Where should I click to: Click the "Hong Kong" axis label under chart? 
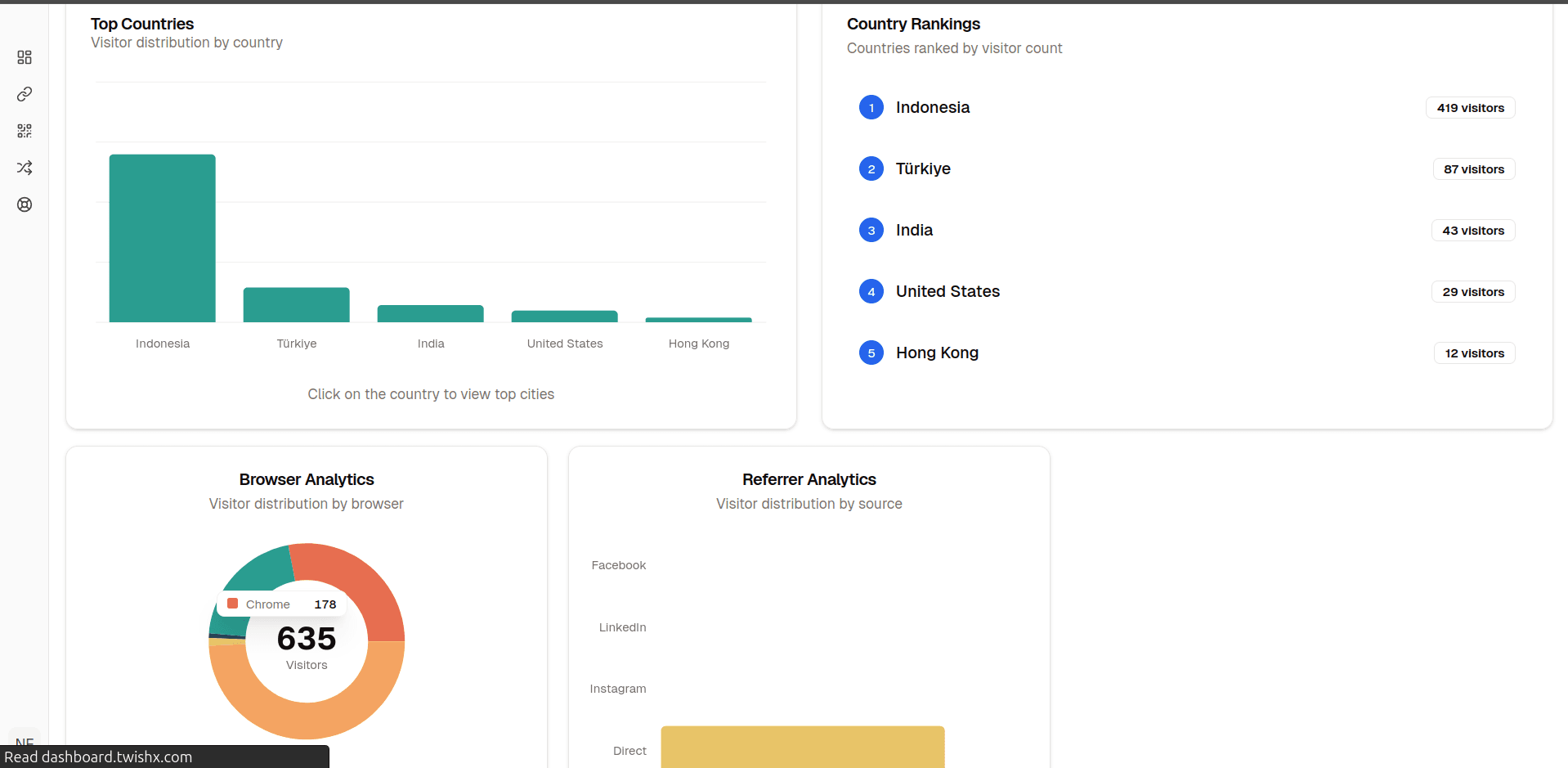click(699, 344)
